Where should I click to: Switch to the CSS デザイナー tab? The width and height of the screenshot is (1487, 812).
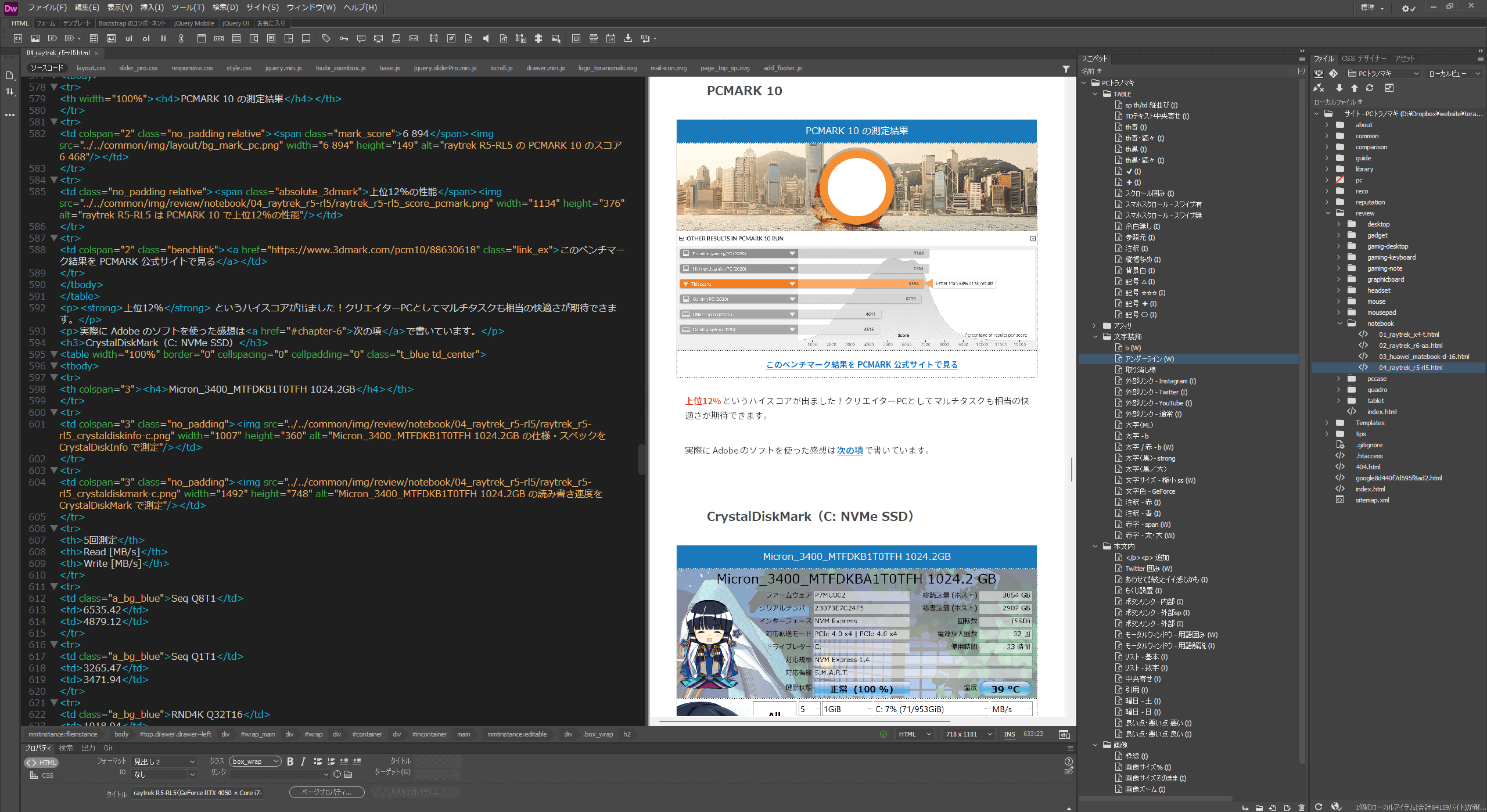(x=1363, y=59)
